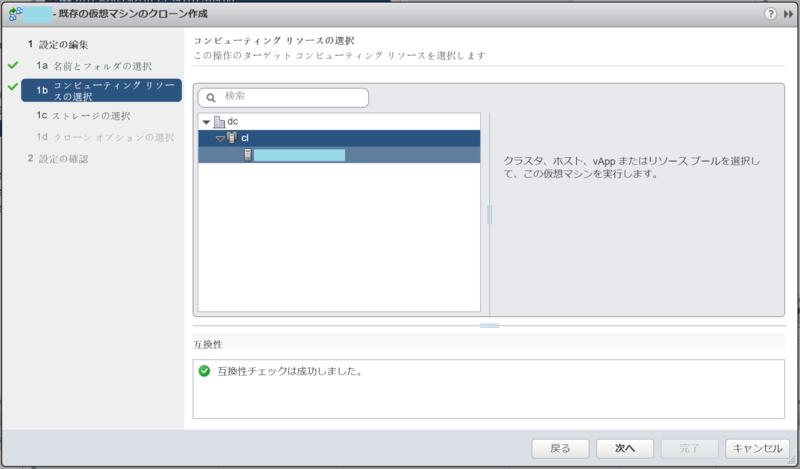Click the 完了 finish button

690,449
